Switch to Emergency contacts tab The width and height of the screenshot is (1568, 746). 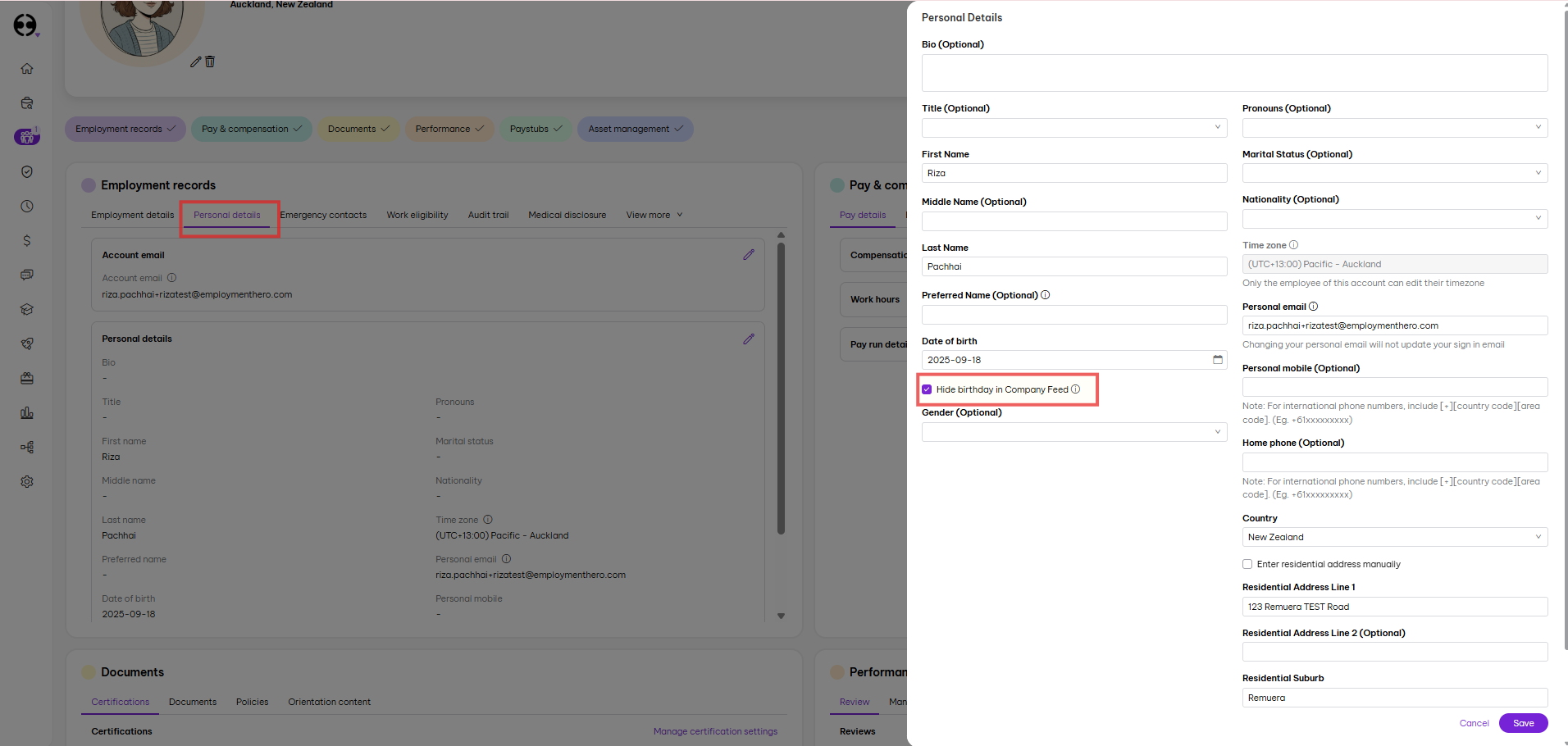point(323,215)
